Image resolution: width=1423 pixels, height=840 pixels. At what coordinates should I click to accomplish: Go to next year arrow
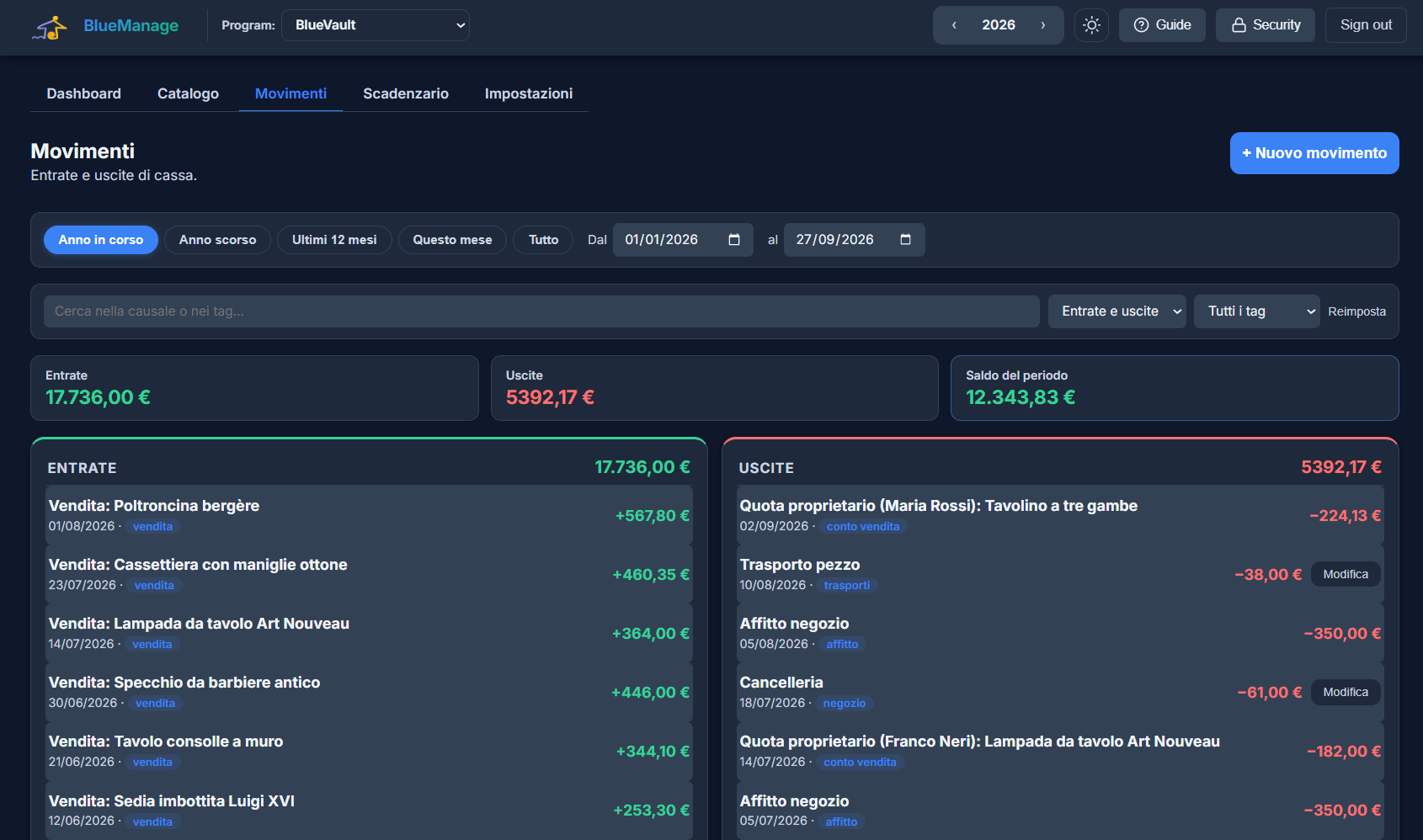pyautogui.click(x=1043, y=25)
